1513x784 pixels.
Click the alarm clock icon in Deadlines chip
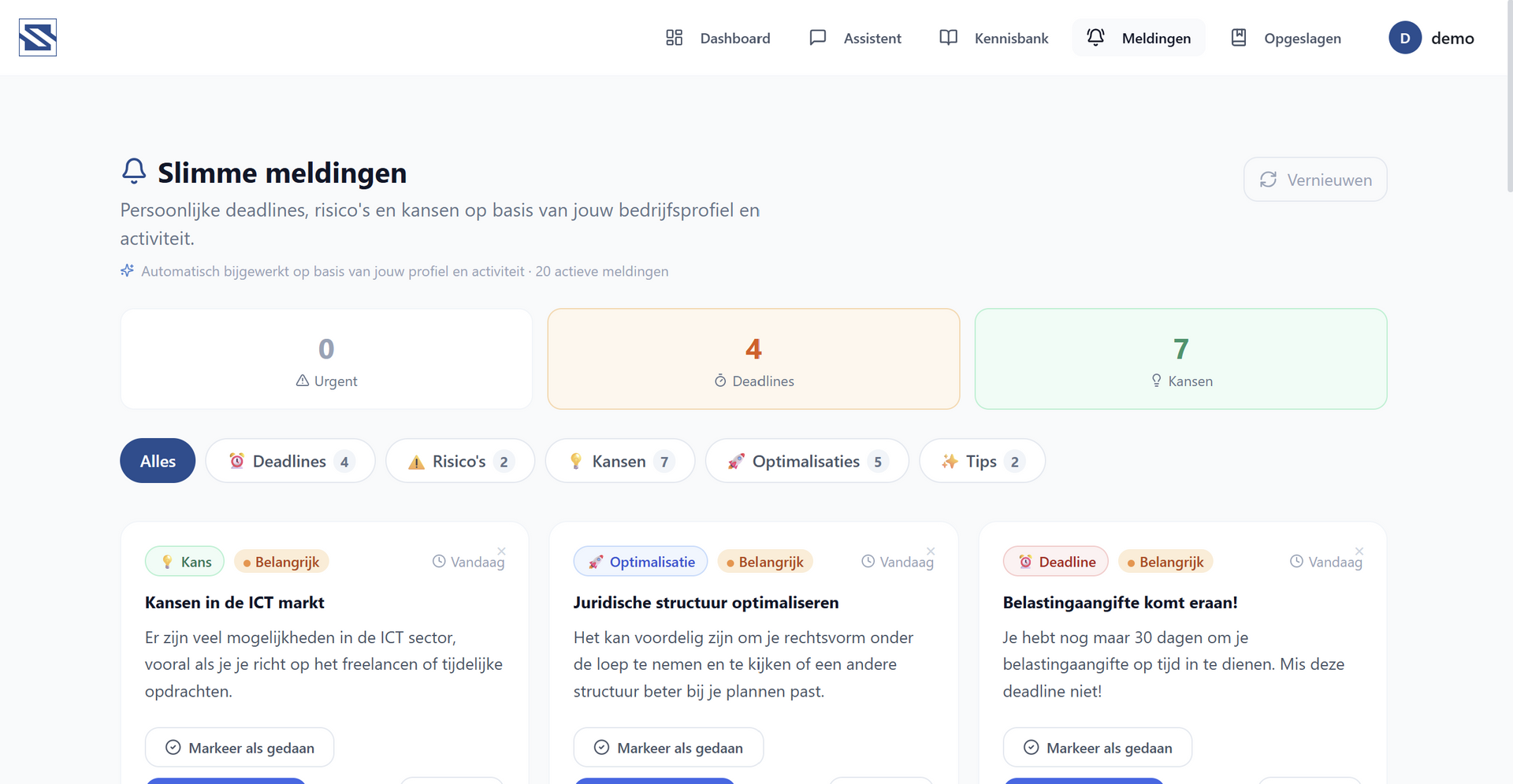pyautogui.click(x=236, y=461)
